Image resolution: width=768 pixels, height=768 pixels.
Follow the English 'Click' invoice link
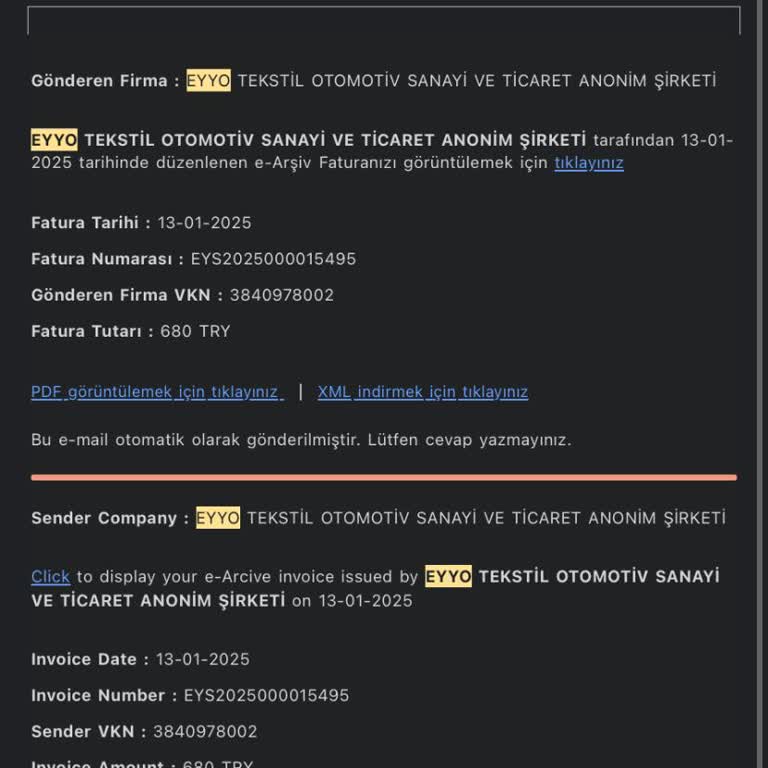point(50,576)
